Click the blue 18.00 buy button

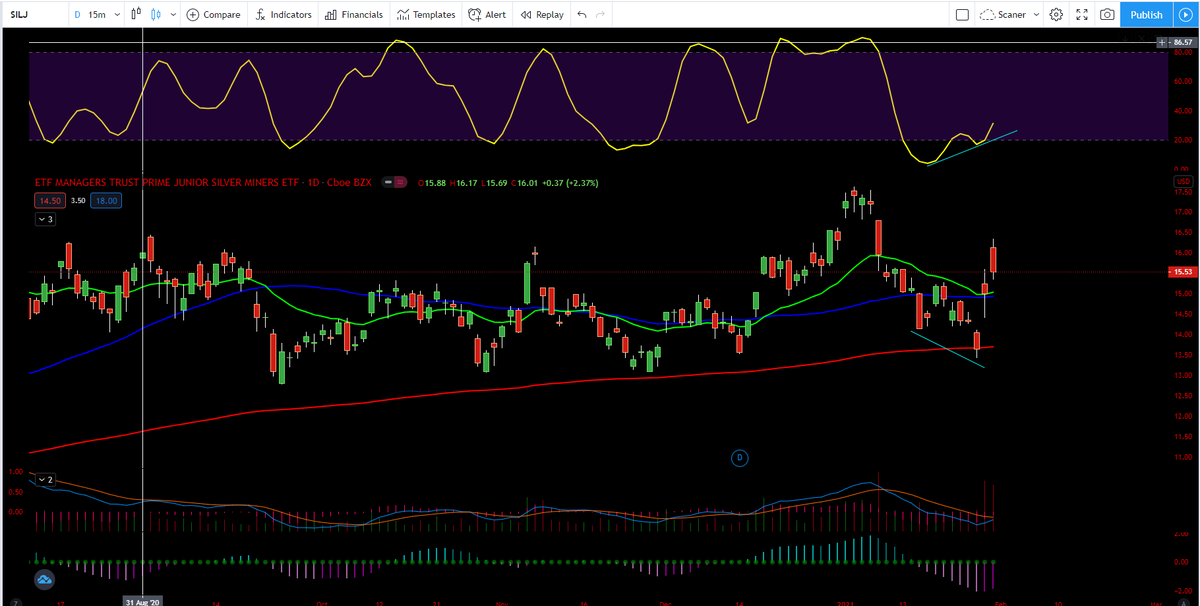point(105,201)
